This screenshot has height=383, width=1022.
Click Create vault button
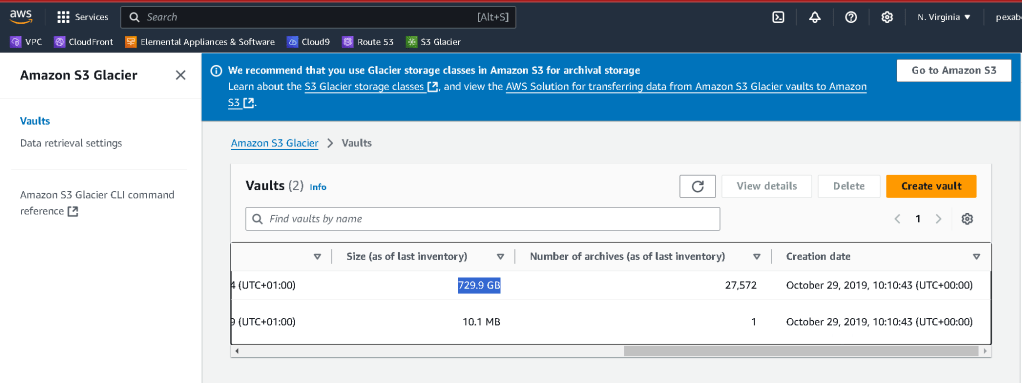pos(931,186)
